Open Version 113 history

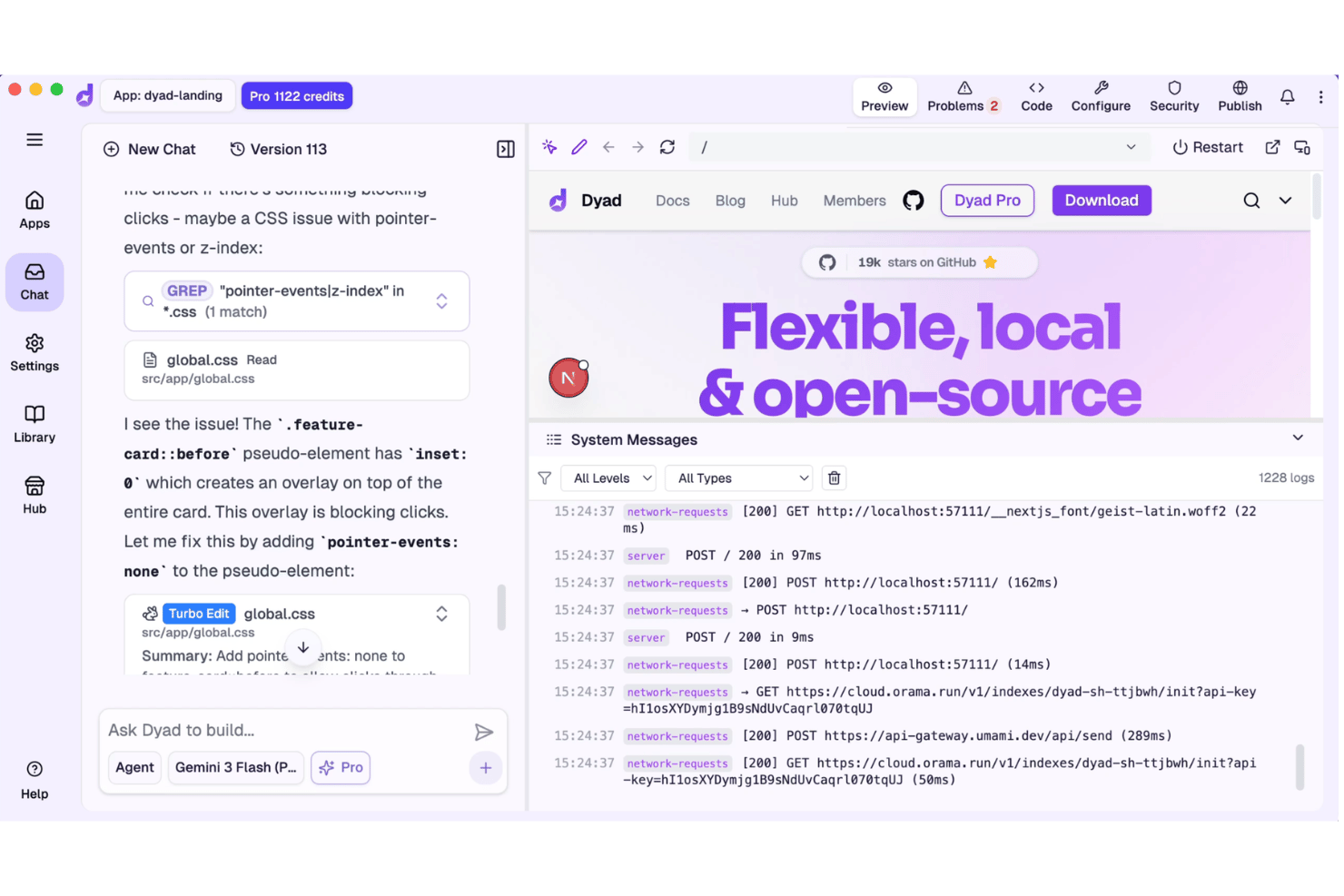tap(278, 149)
